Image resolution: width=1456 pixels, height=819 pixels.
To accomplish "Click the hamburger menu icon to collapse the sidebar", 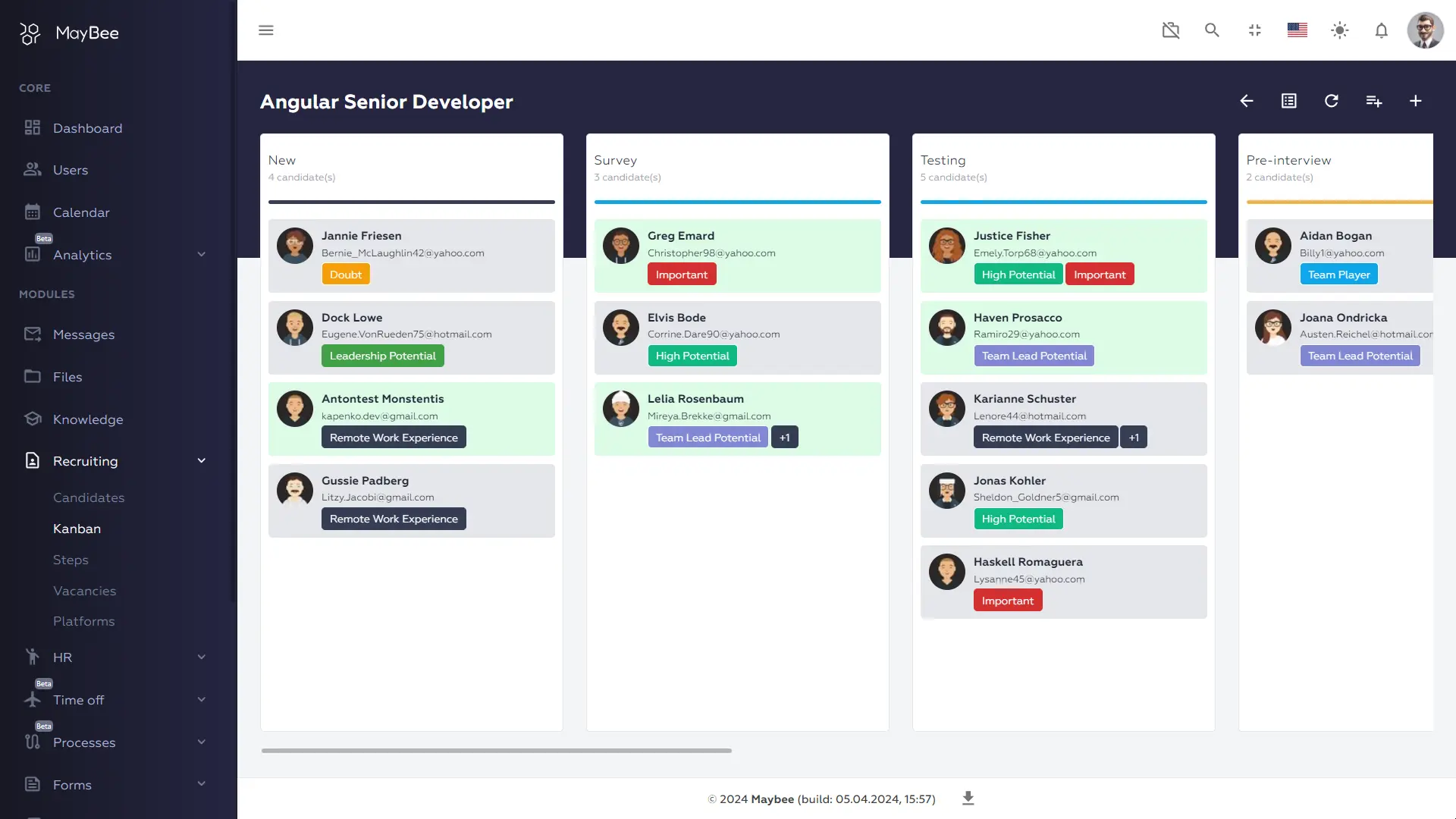I will [x=265, y=30].
